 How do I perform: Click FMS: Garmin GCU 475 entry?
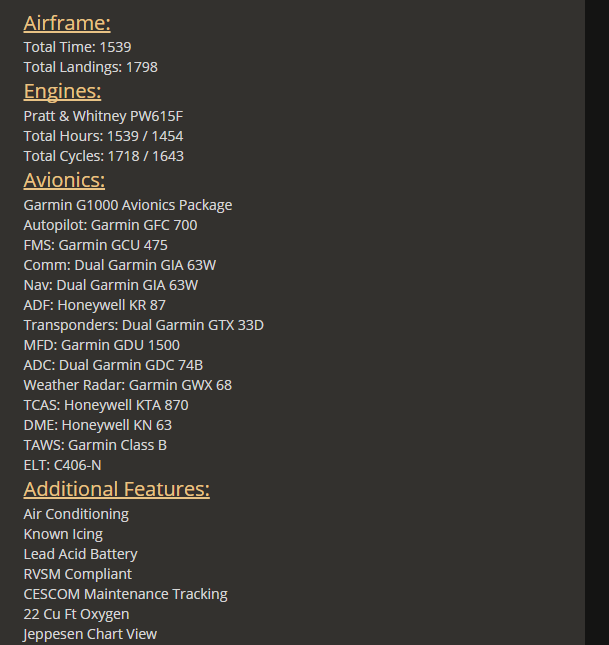point(95,245)
